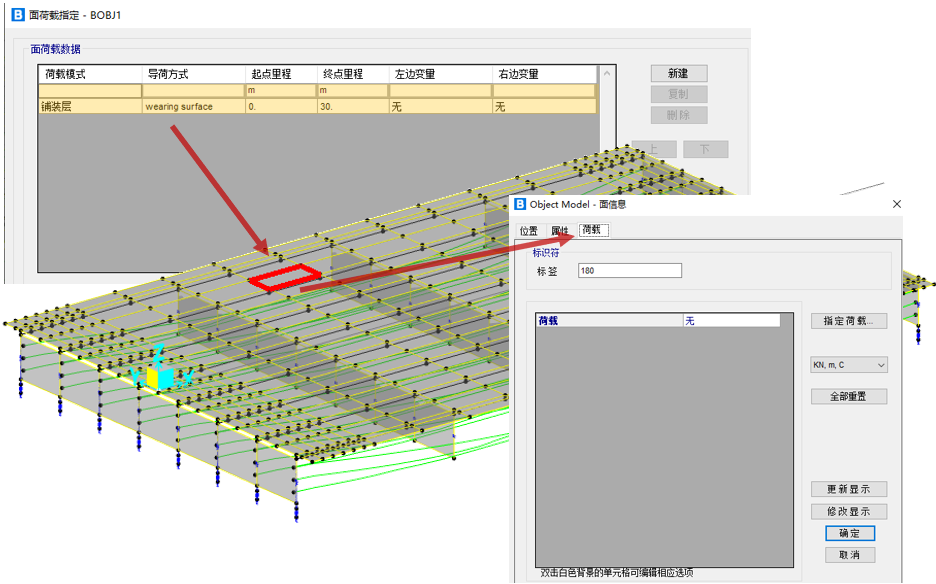Click the app icon in 面荷载指定 title bar

[16, 15]
